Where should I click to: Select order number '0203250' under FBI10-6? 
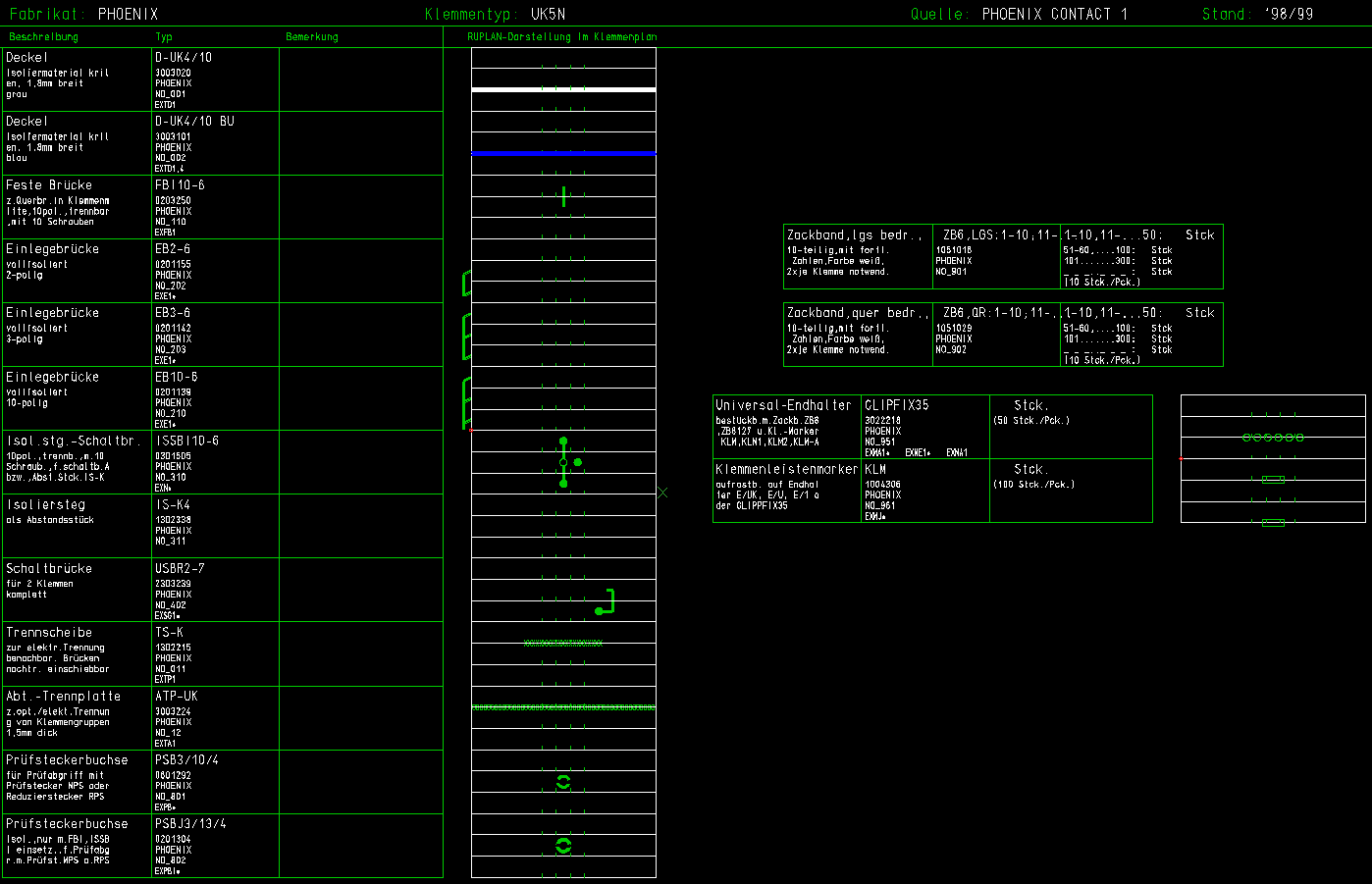[173, 201]
